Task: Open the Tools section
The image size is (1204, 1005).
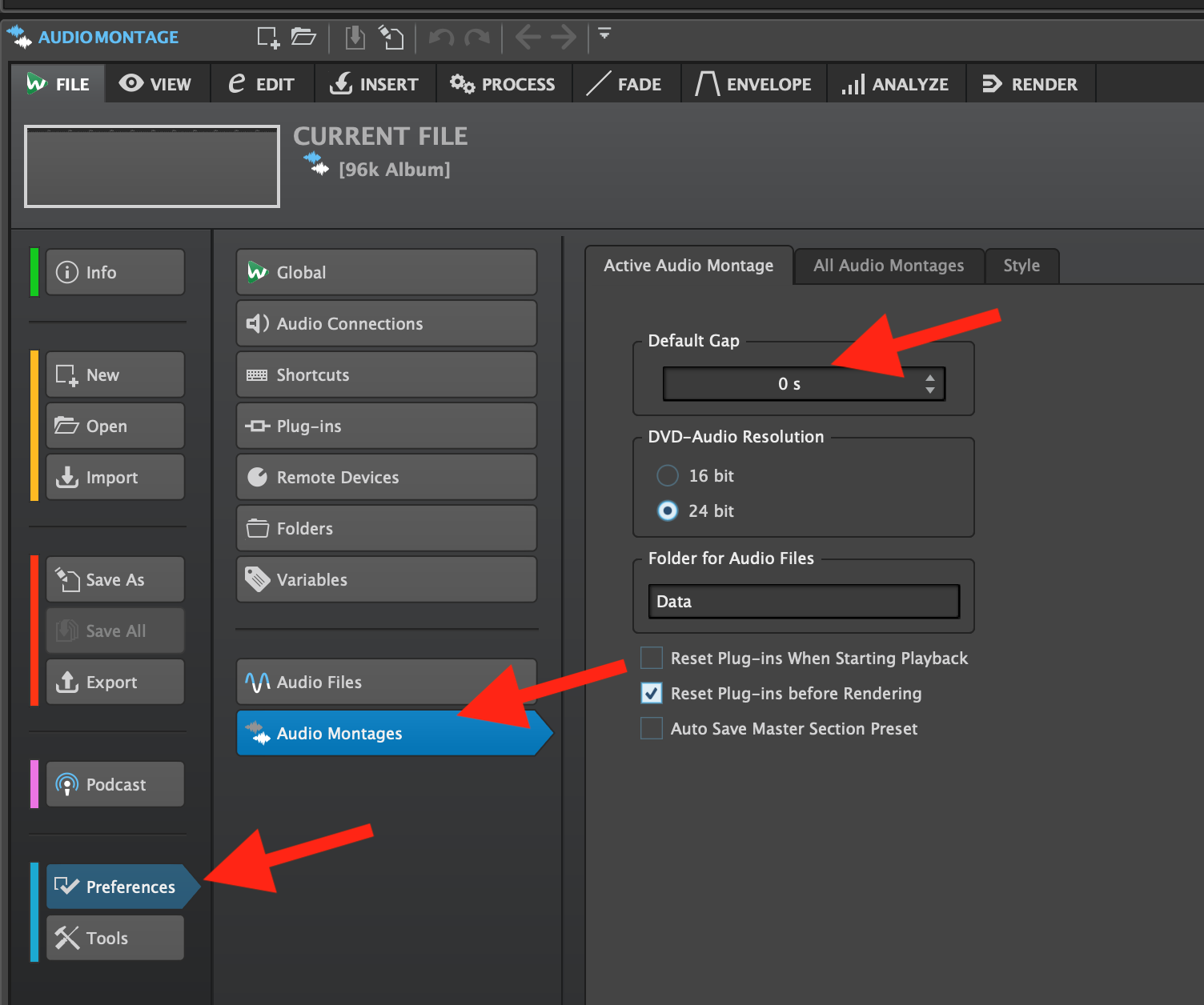Action: [115, 938]
